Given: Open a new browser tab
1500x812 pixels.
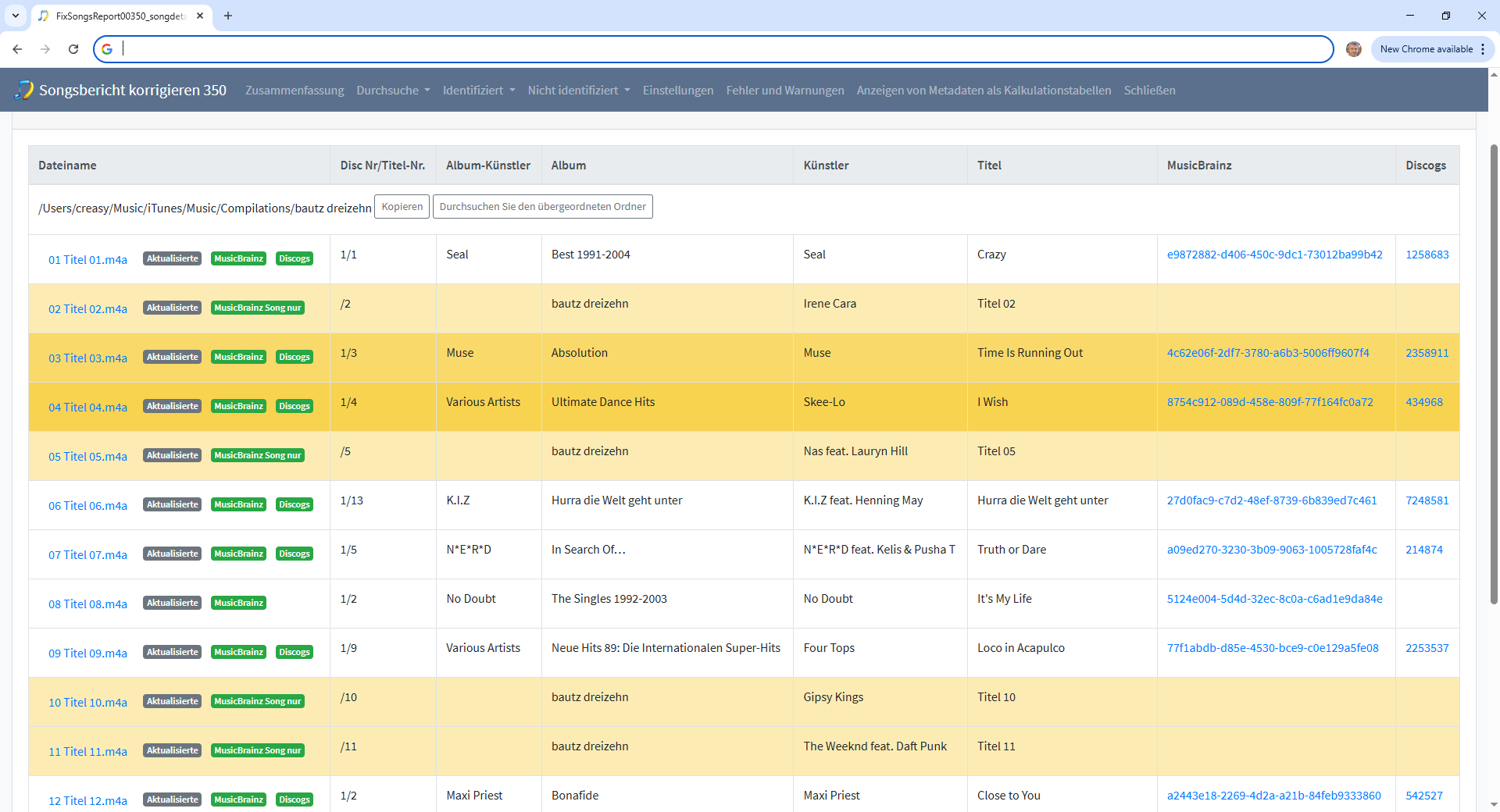Looking at the screenshot, I should pos(228,16).
